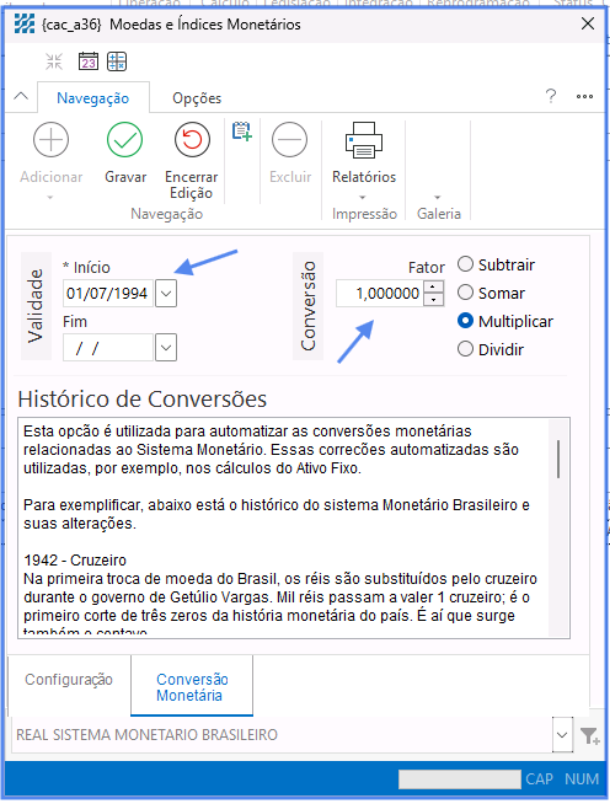Open the Relatórios printer icon
The height and width of the screenshot is (801, 610).
(x=364, y=140)
